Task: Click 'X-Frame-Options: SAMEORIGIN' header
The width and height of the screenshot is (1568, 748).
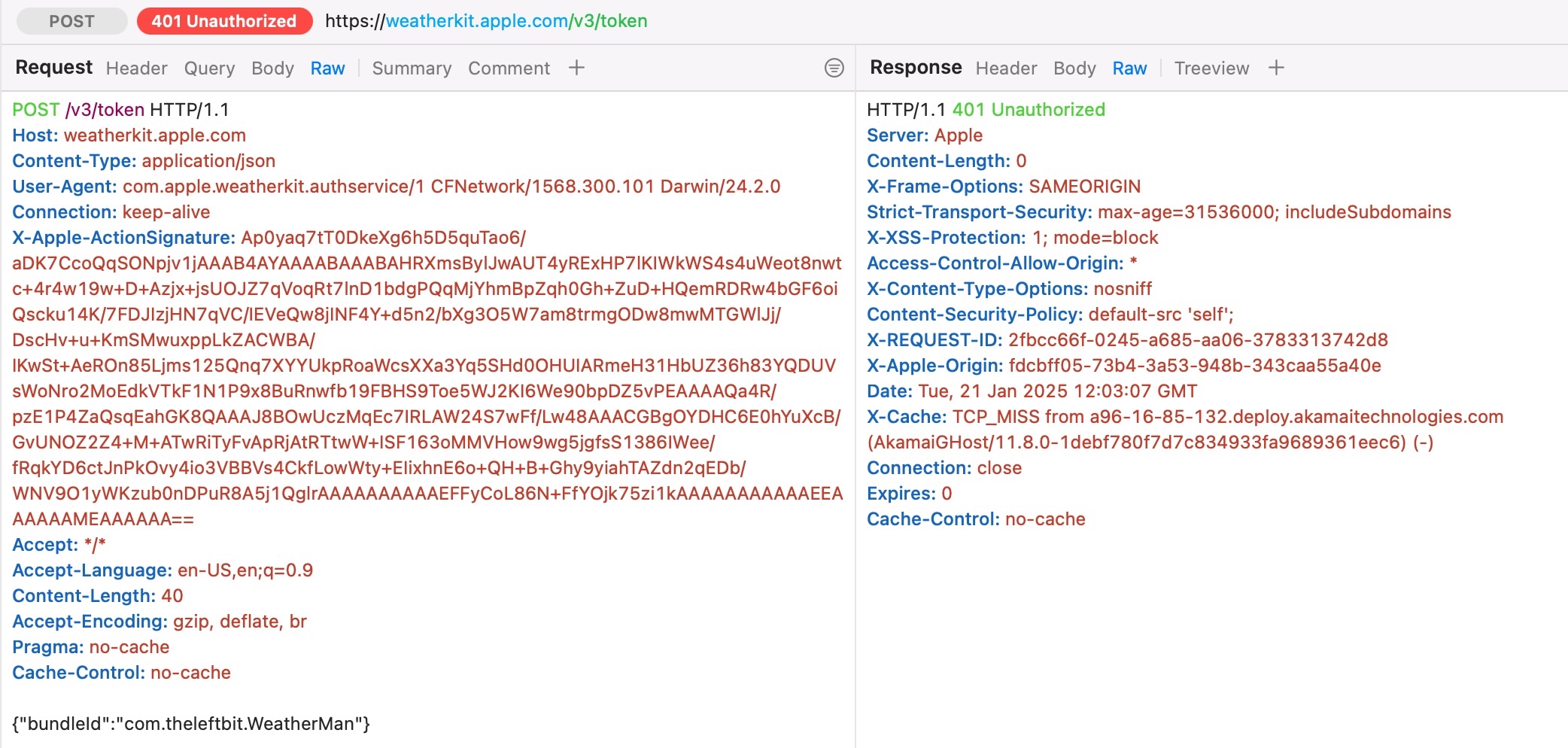Action: pos(1004,187)
